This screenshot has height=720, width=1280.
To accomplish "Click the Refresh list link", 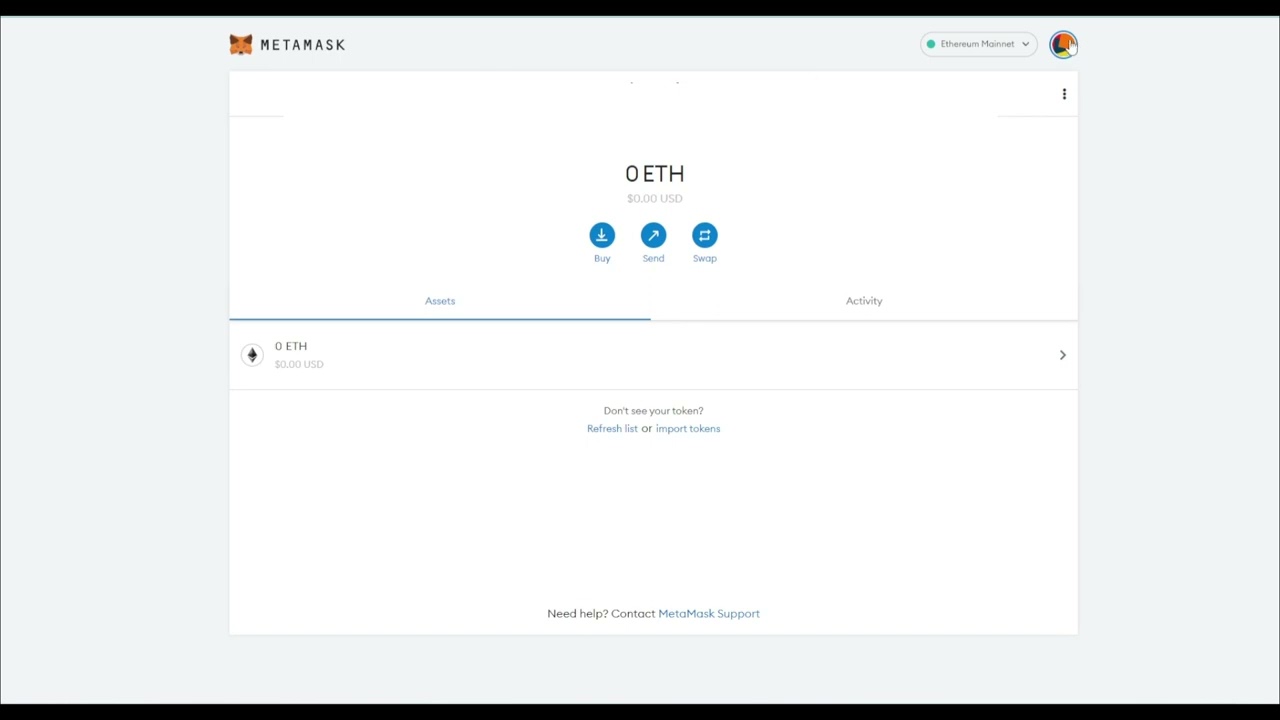I will (x=612, y=428).
